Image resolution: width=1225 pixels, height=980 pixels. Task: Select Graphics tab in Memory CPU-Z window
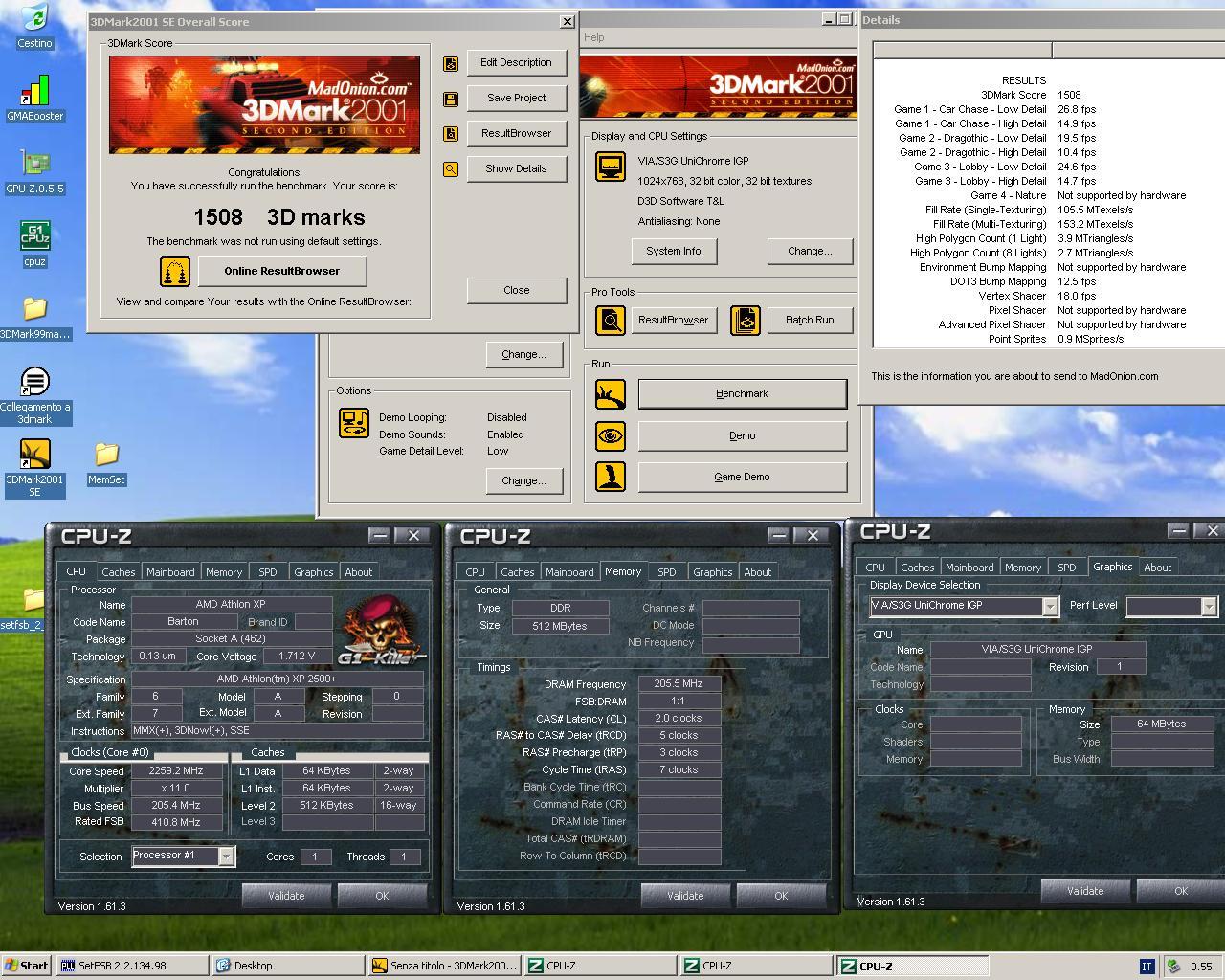(713, 572)
